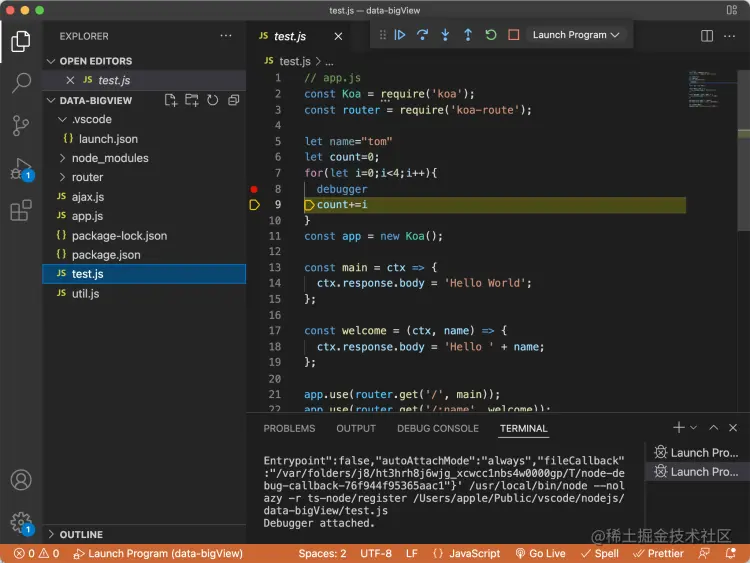This screenshot has width=750, height=563.
Task: Click the Spell status bar item
Action: click(x=600, y=553)
